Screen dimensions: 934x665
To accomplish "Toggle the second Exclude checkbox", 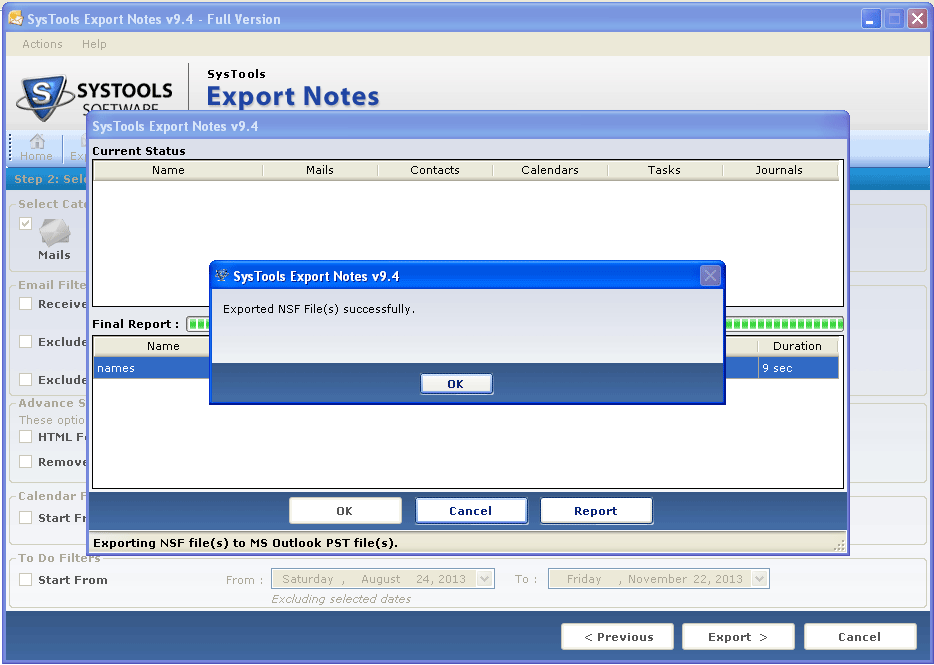I will pyautogui.click(x=26, y=380).
